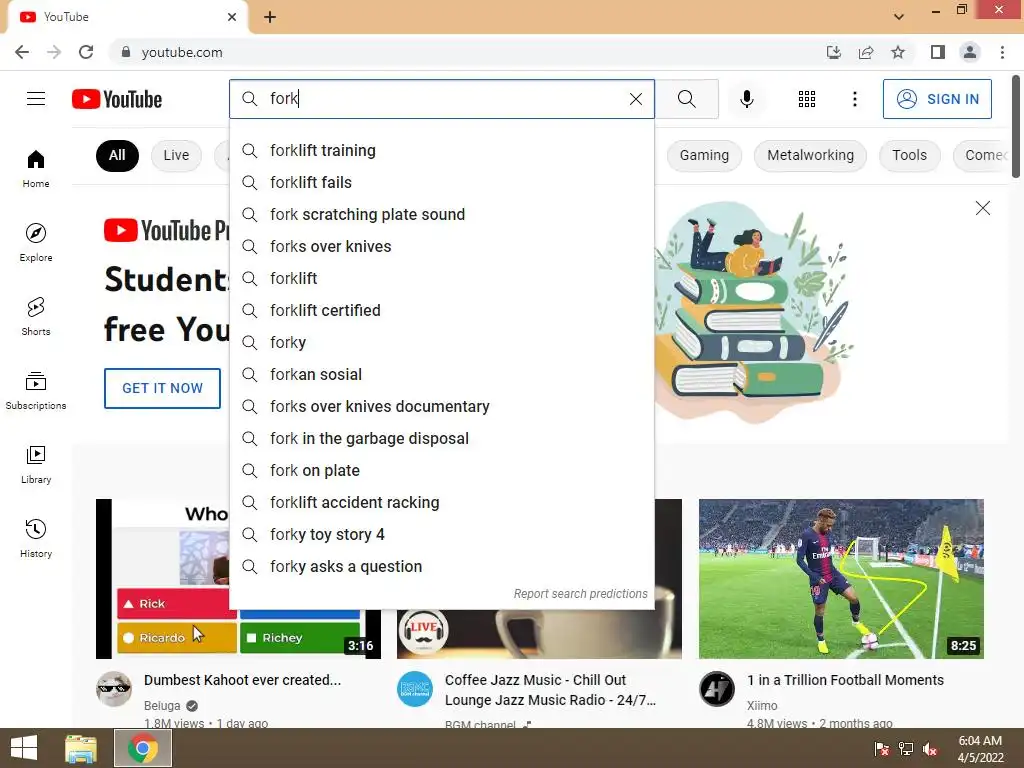Select the All filter chip

pyautogui.click(x=117, y=155)
